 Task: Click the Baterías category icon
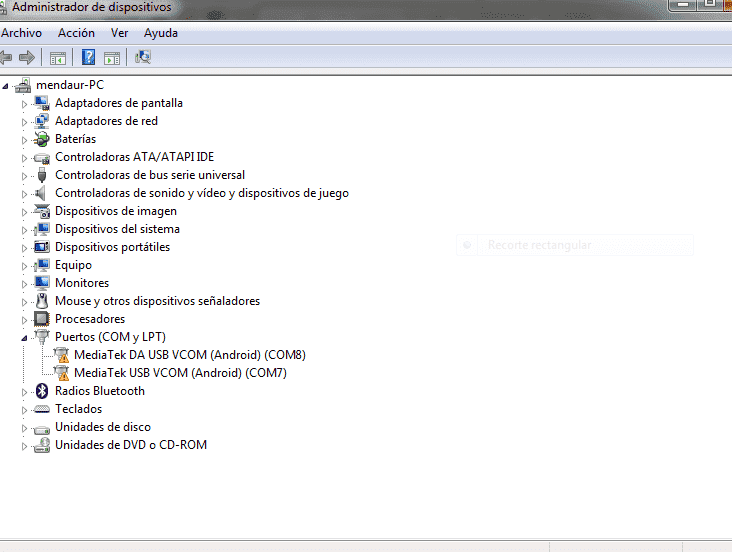42,139
